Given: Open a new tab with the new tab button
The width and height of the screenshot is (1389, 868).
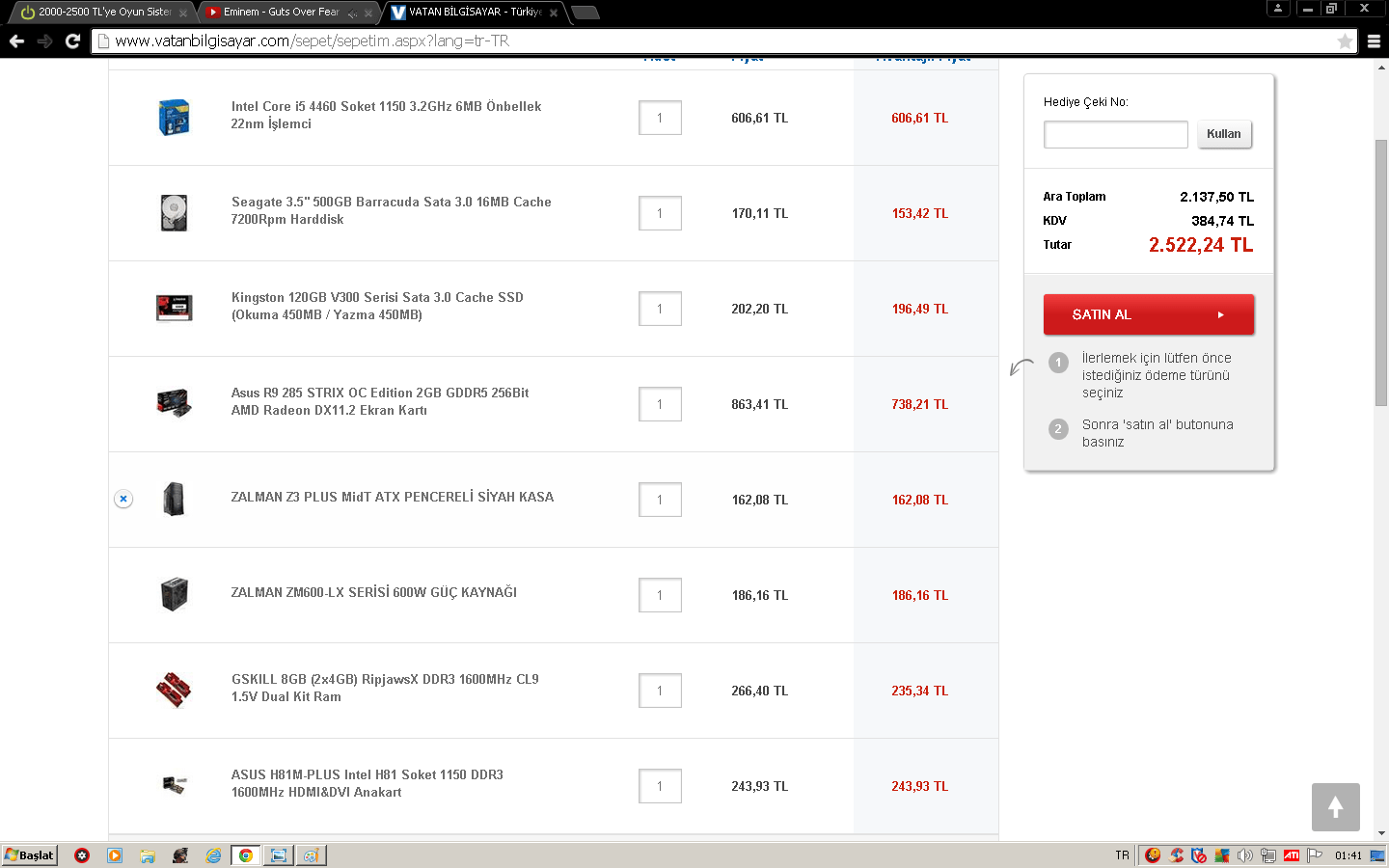Looking at the screenshot, I should tap(586, 13).
